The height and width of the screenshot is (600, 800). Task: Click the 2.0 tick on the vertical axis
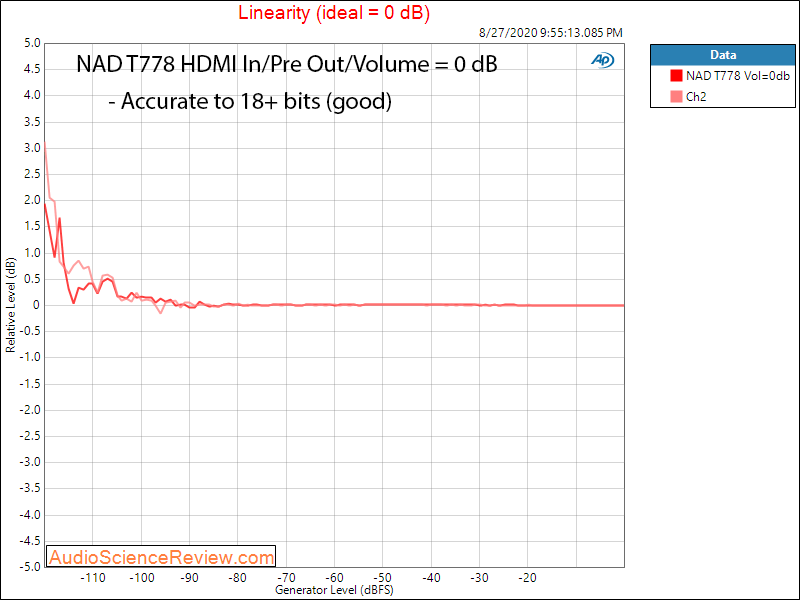pos(32,201)
